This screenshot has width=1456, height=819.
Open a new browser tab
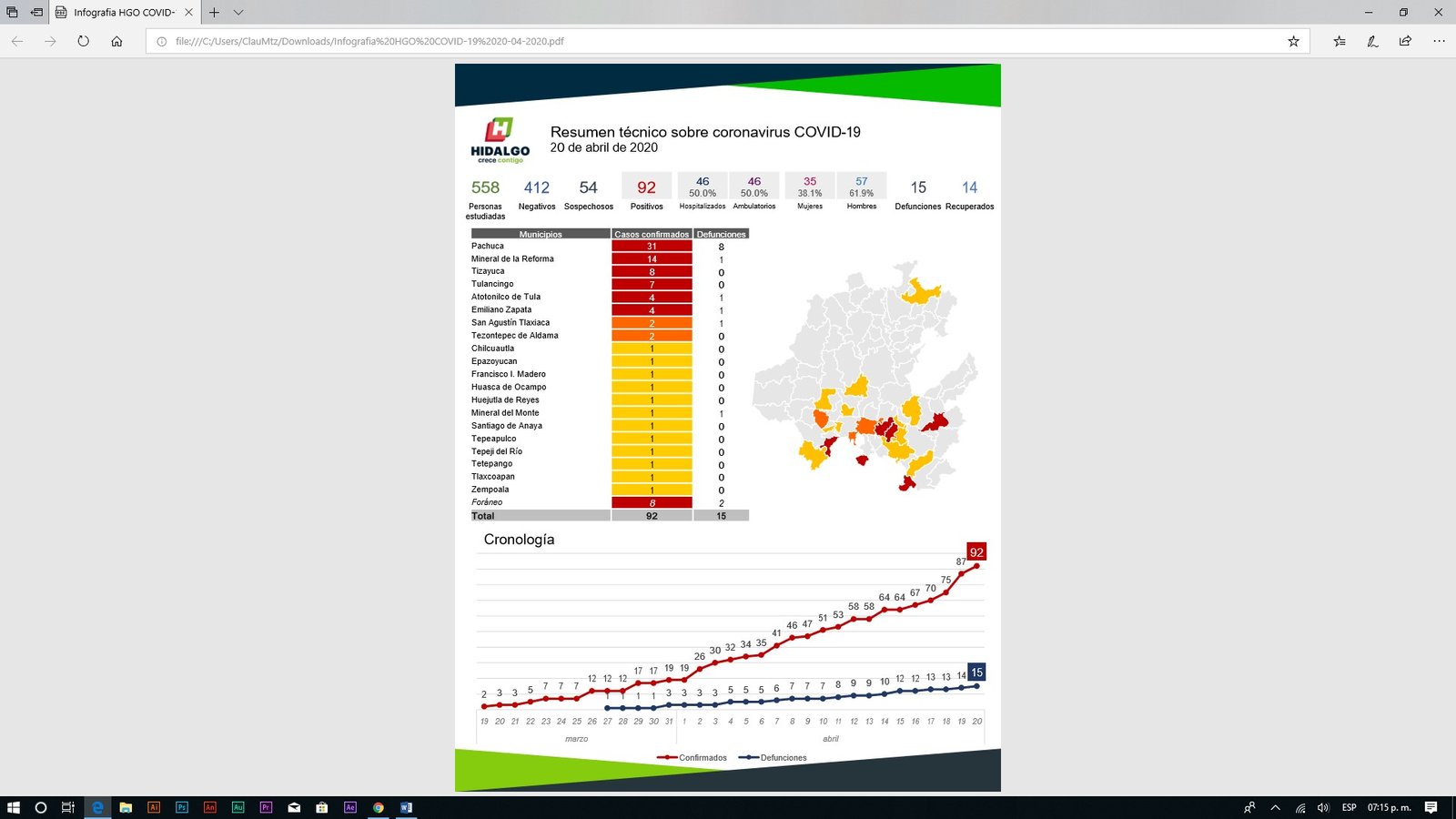tap(214, 13)
